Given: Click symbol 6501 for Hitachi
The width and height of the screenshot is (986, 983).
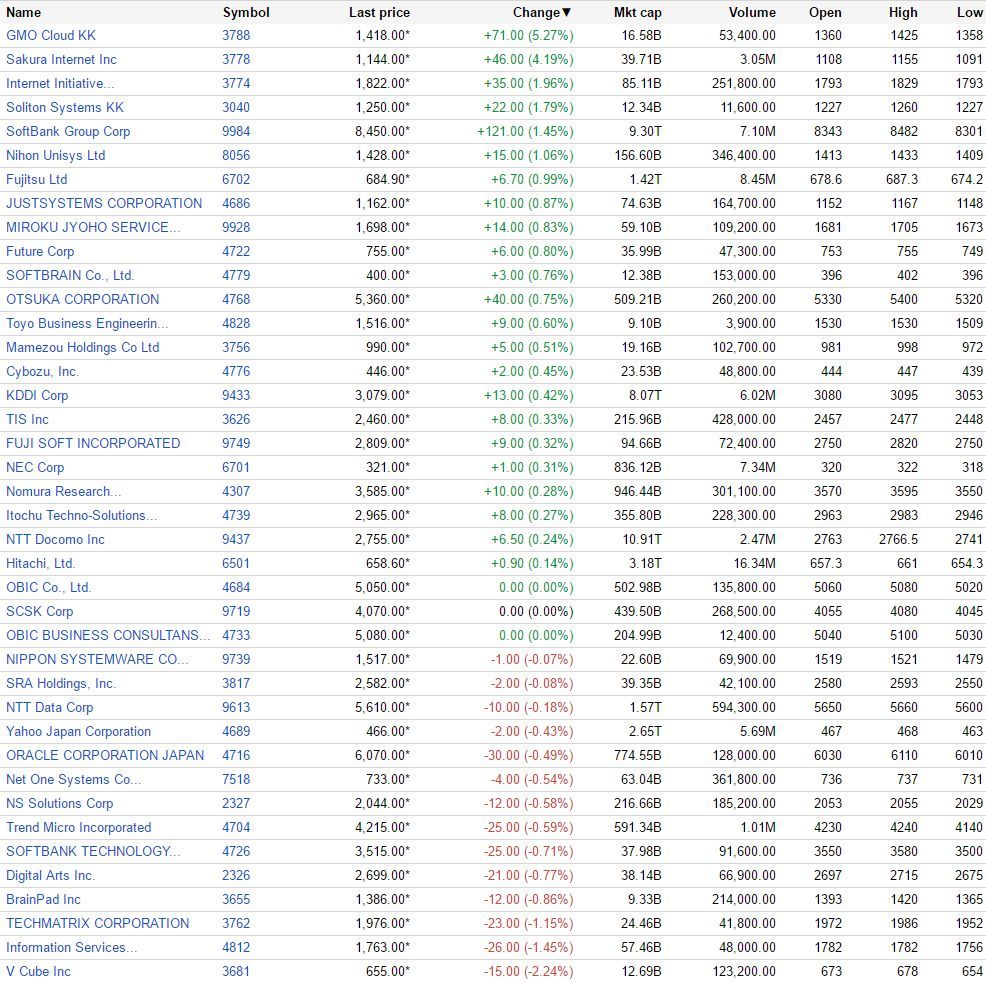Looking at the screenshot, I should (236, 563).
